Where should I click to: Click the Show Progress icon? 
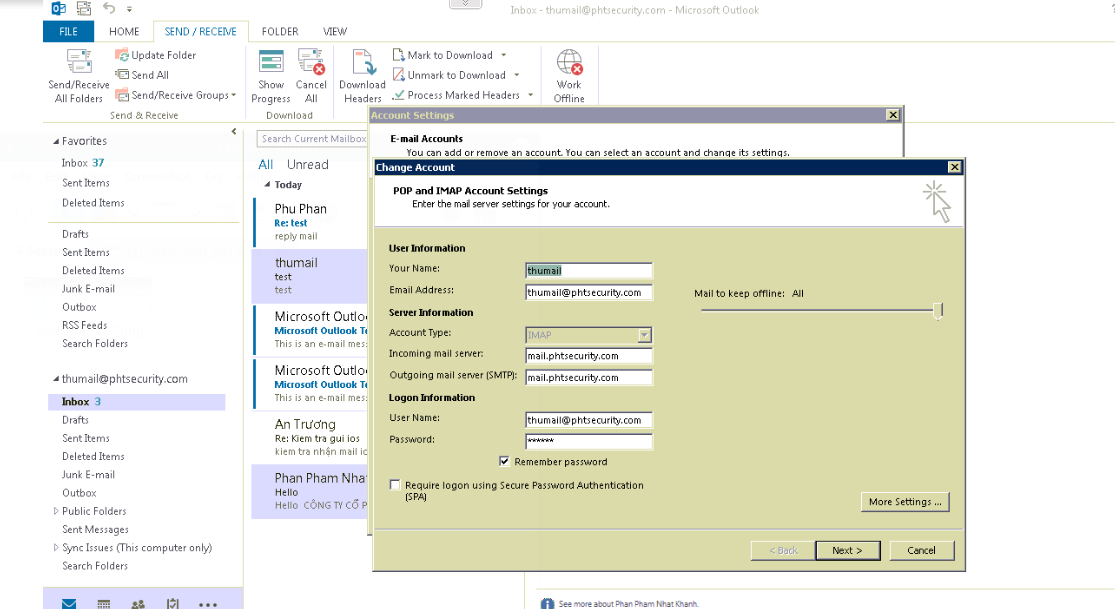pyautogui.click(x=271, y=61)
